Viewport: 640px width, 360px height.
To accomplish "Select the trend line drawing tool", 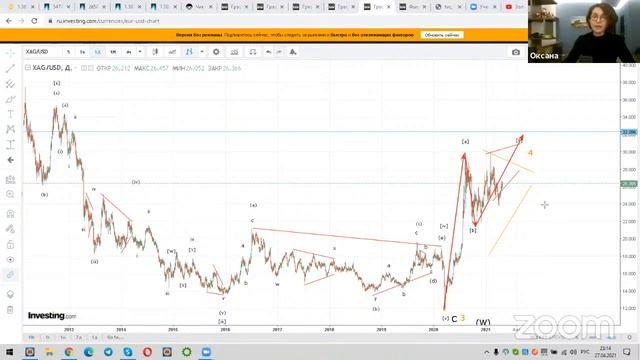I will (10, 68).
